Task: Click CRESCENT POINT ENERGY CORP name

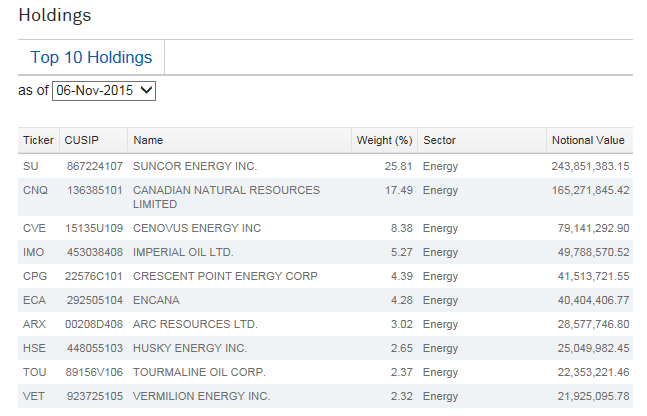Action: (225, 276)
